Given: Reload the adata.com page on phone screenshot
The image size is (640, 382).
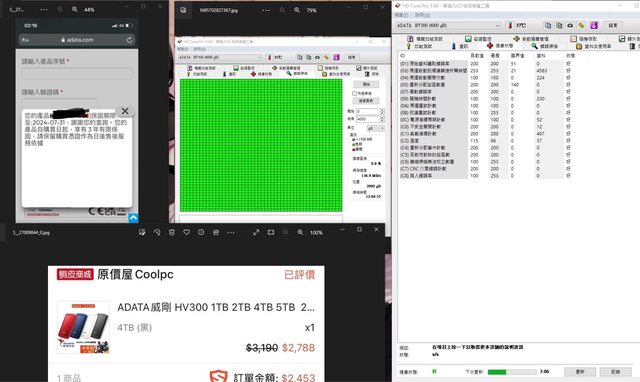Looking at the screenshot, I should 129,40.
